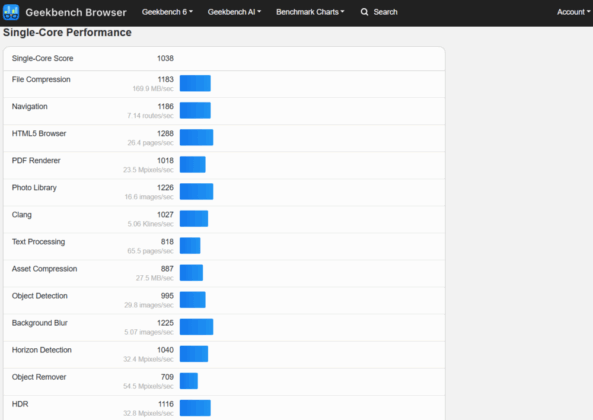
Task: Select the Navigation benchmark row label
Action: pyautogui.click(x=29, y=107)
